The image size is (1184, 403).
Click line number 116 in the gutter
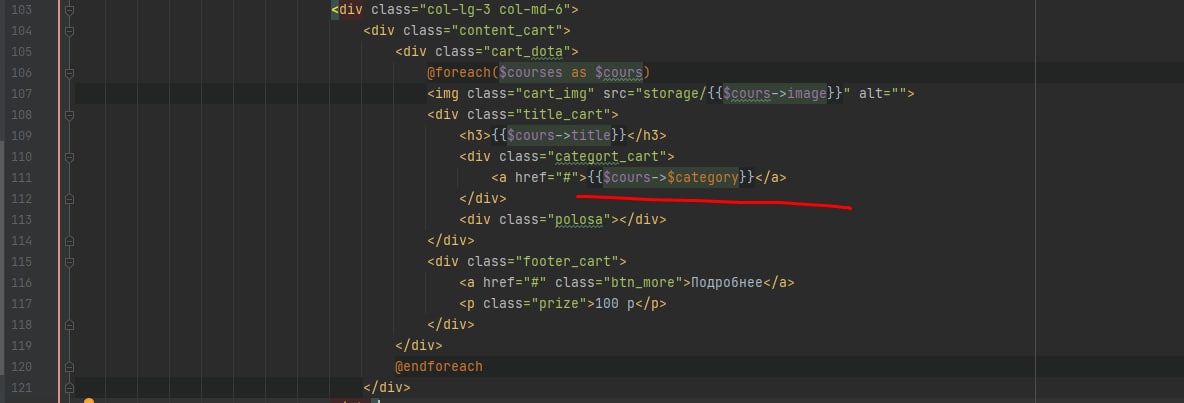pyautogui.click(x=21, y=283)
